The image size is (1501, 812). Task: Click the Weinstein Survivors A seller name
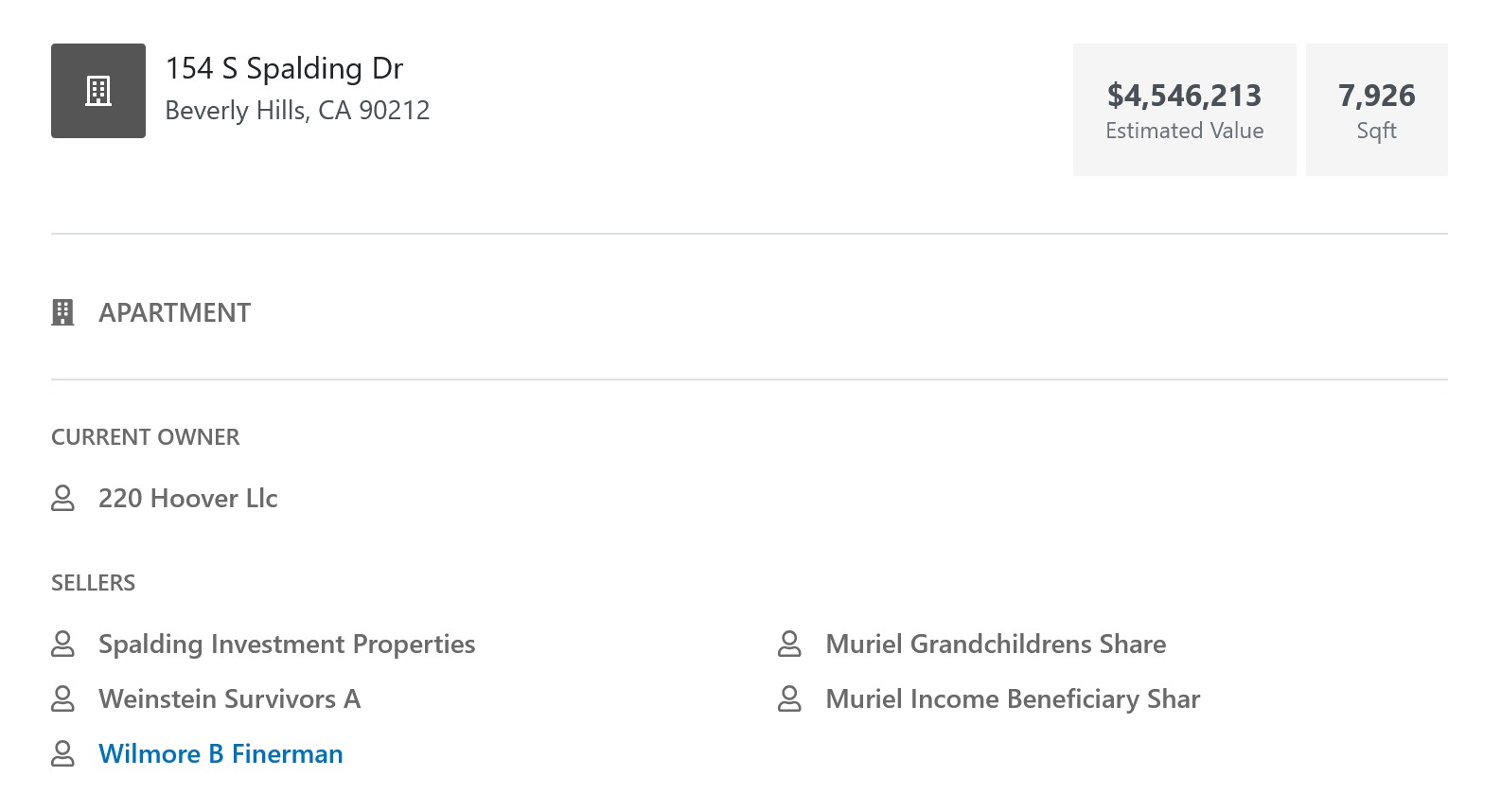pos(229,698)
